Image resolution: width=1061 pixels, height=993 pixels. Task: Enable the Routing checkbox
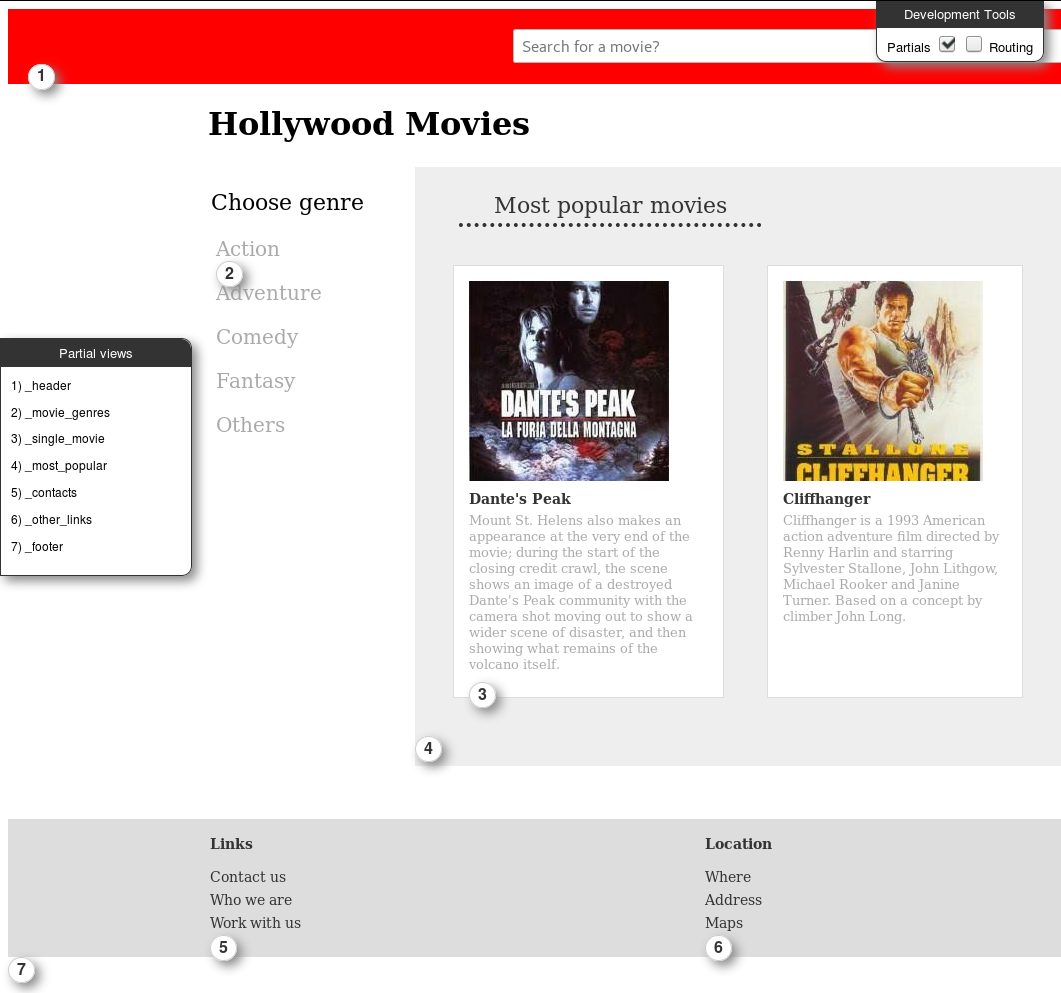[x=974, y=45]
